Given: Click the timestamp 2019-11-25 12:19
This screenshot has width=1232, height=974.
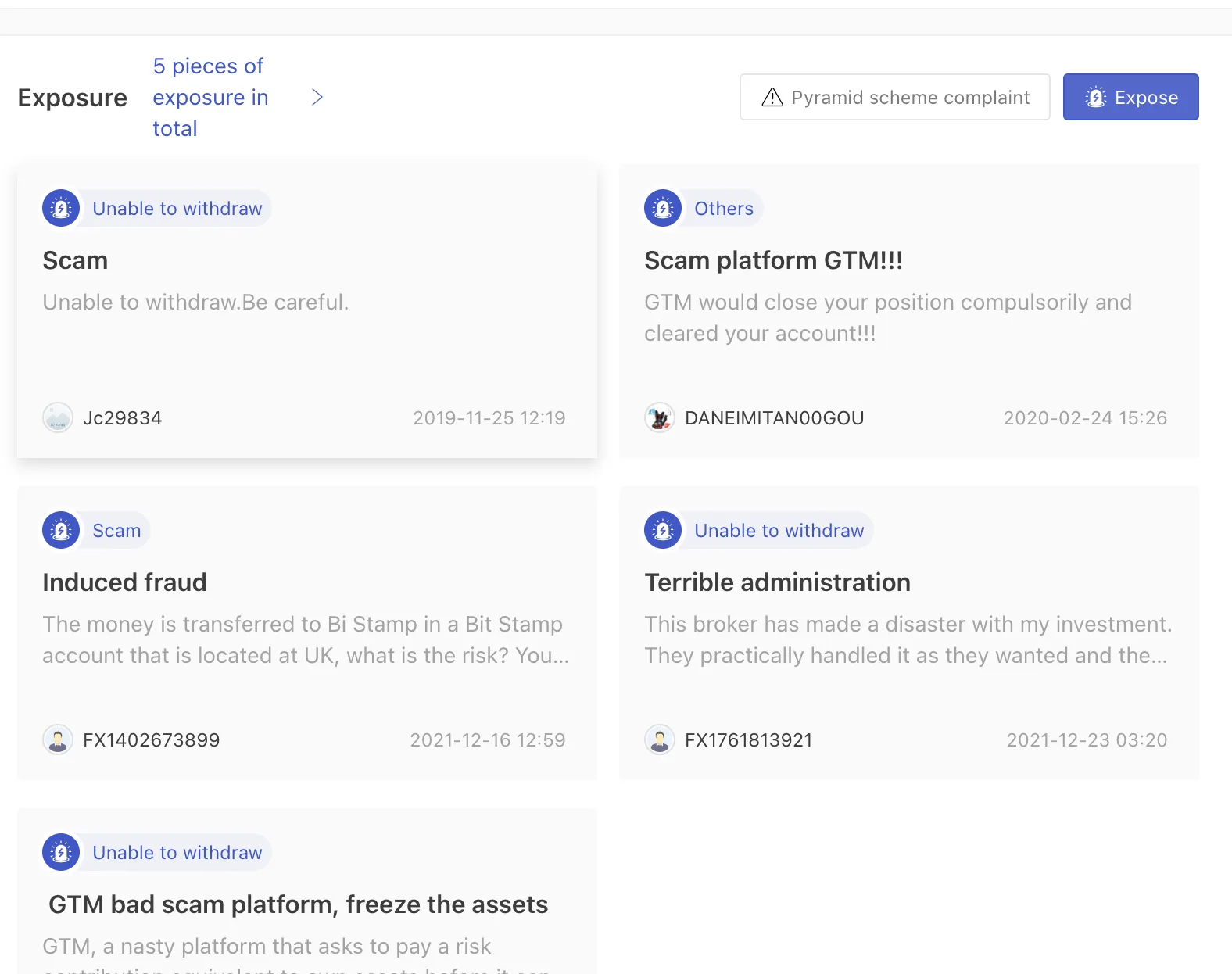Looking at the screenshot, I should tap(489, 418).
